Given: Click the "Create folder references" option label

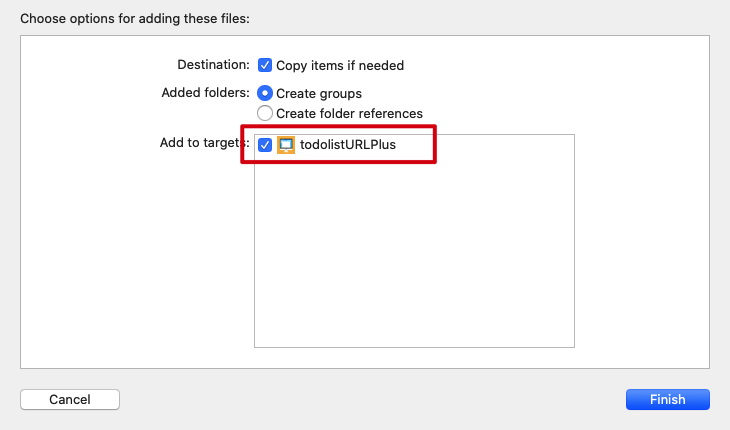Looking at the screenshot, I should pyautogui.click(x=349, y=113).
